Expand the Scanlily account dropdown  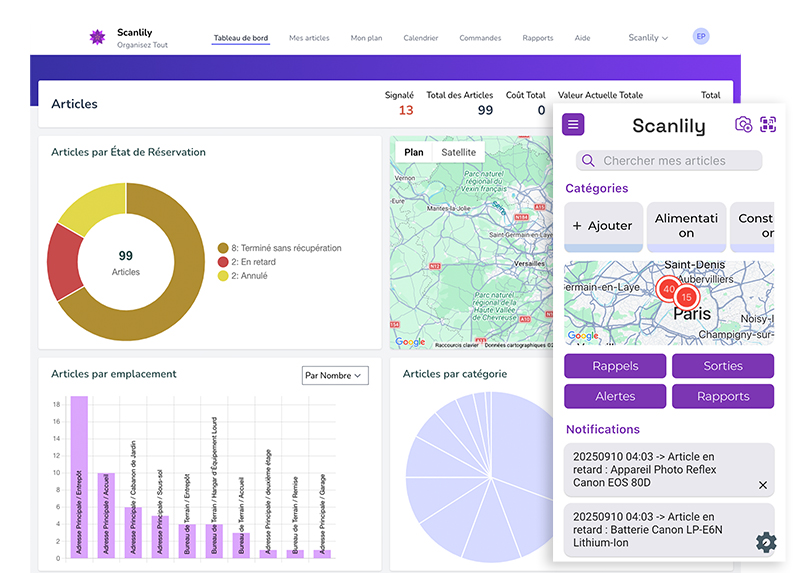(648, 38)
